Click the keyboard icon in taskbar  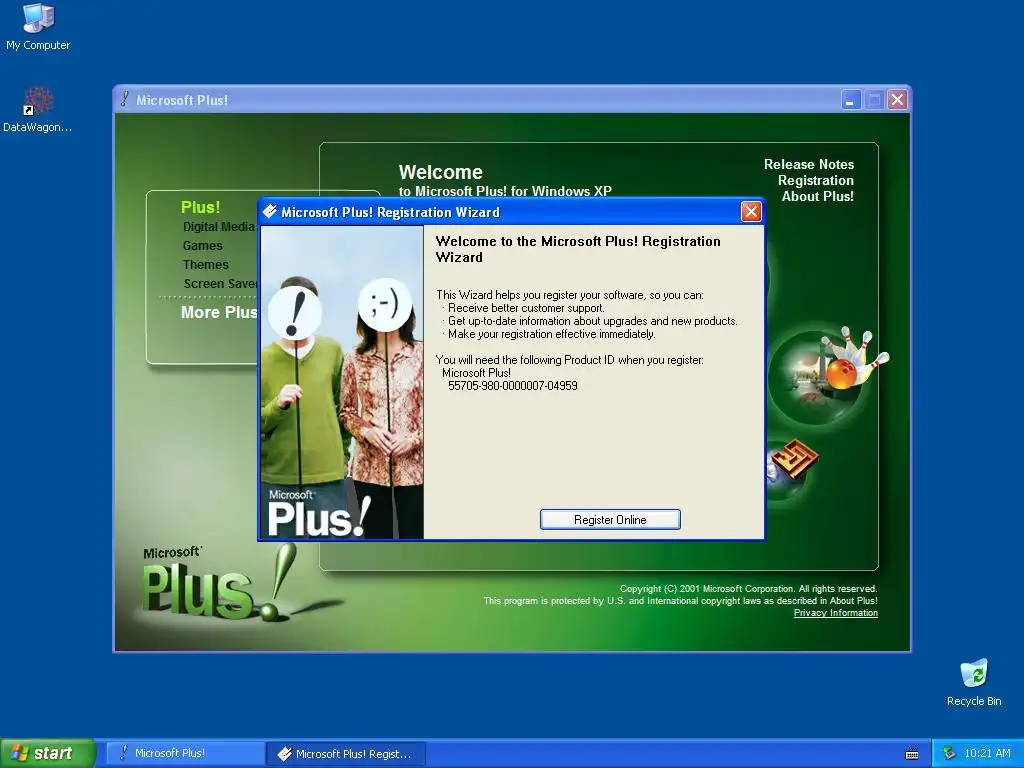[x=912, y=754]
